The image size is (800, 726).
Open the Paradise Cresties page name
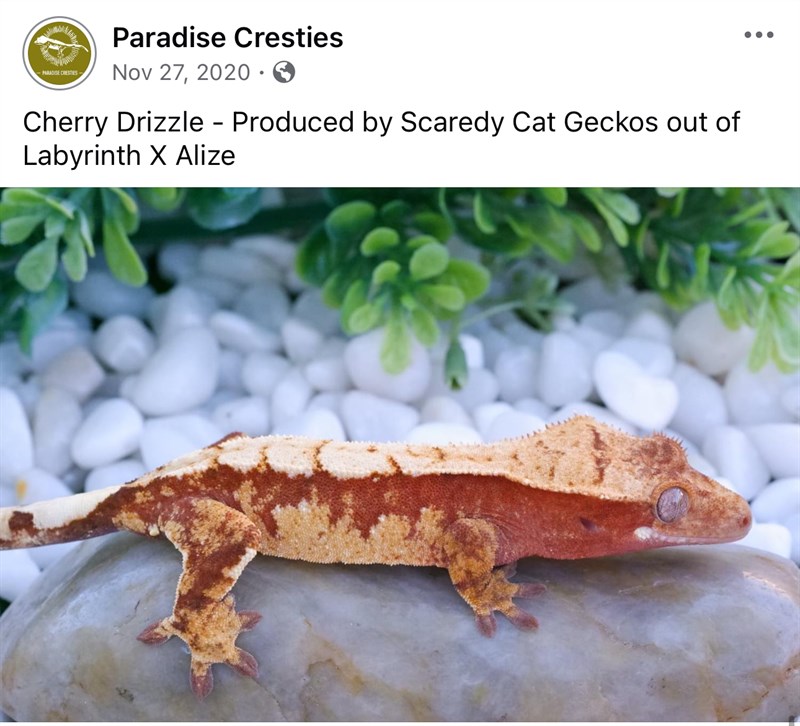tap(228, 37)
